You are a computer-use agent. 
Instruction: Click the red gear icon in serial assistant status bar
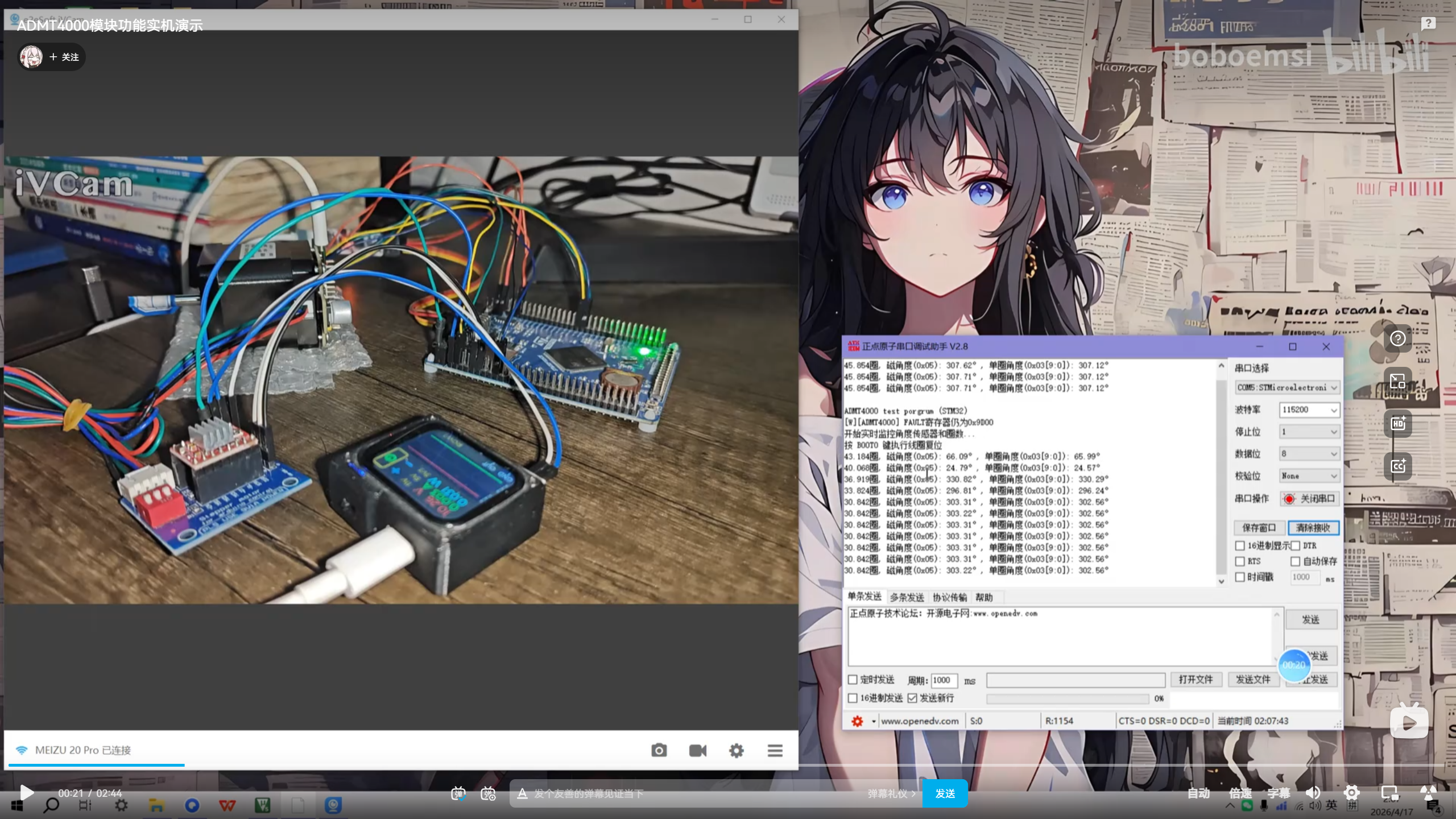[x=857, y=721]
